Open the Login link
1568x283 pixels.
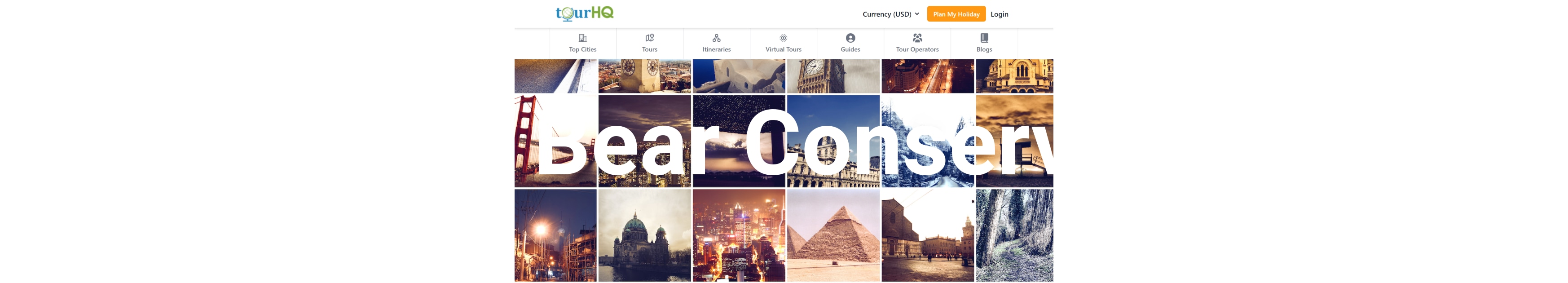coord(999,14)
